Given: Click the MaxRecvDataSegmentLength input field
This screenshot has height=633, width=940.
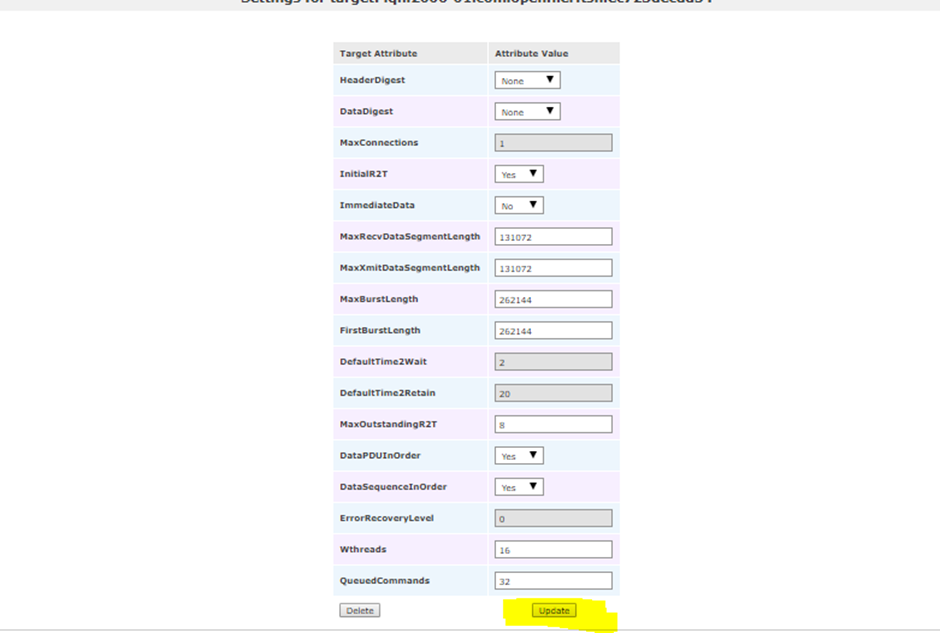Looking at the screenshot, I should (553, 237).
